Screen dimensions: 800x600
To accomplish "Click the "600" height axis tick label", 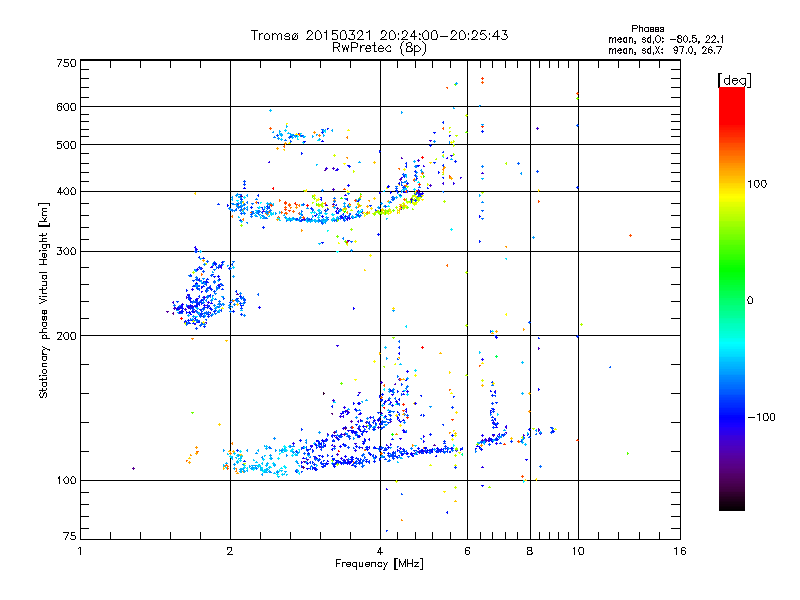I will click(66, 107).
